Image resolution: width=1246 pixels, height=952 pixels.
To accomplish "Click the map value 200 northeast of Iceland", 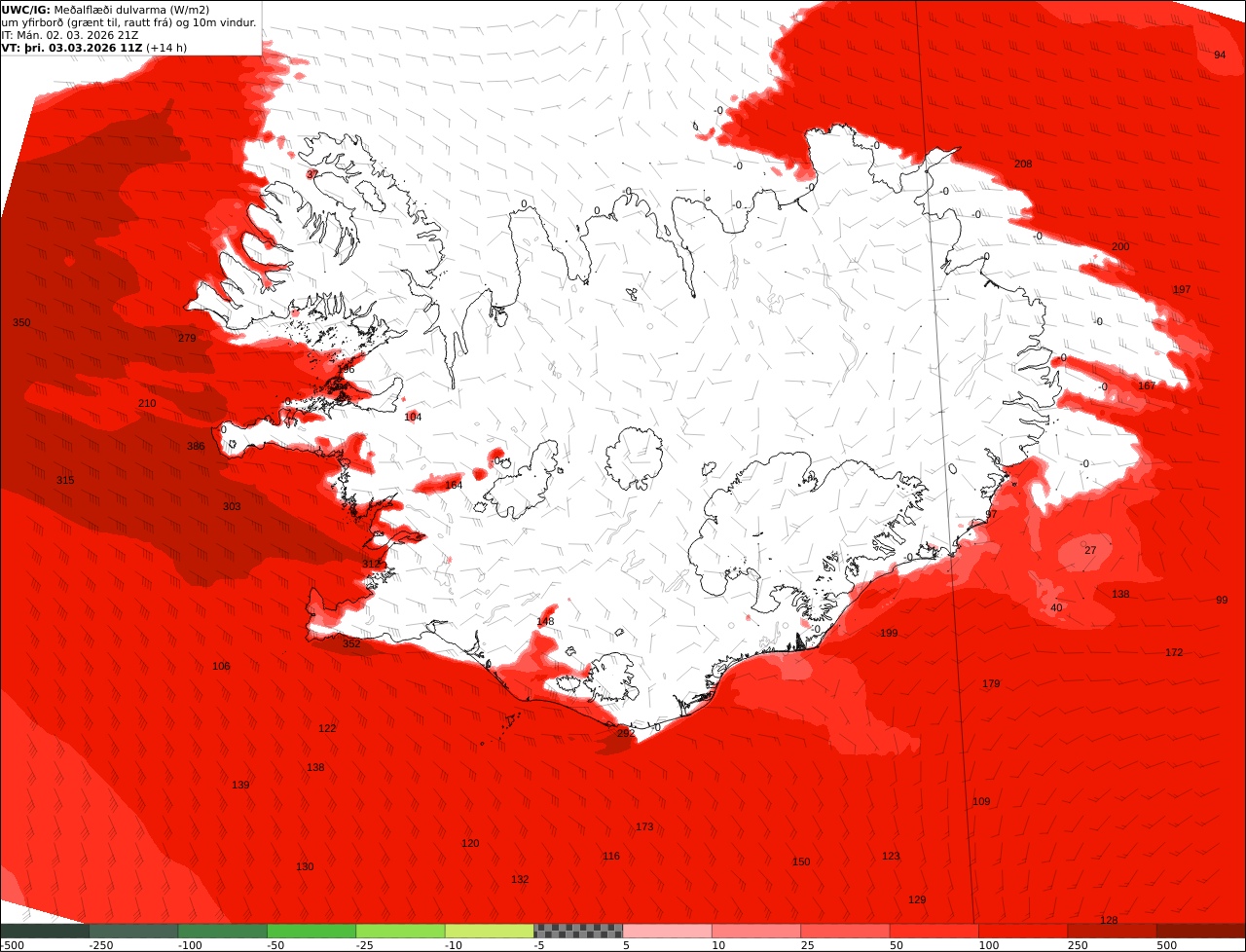I will (x=1120, y=246).
